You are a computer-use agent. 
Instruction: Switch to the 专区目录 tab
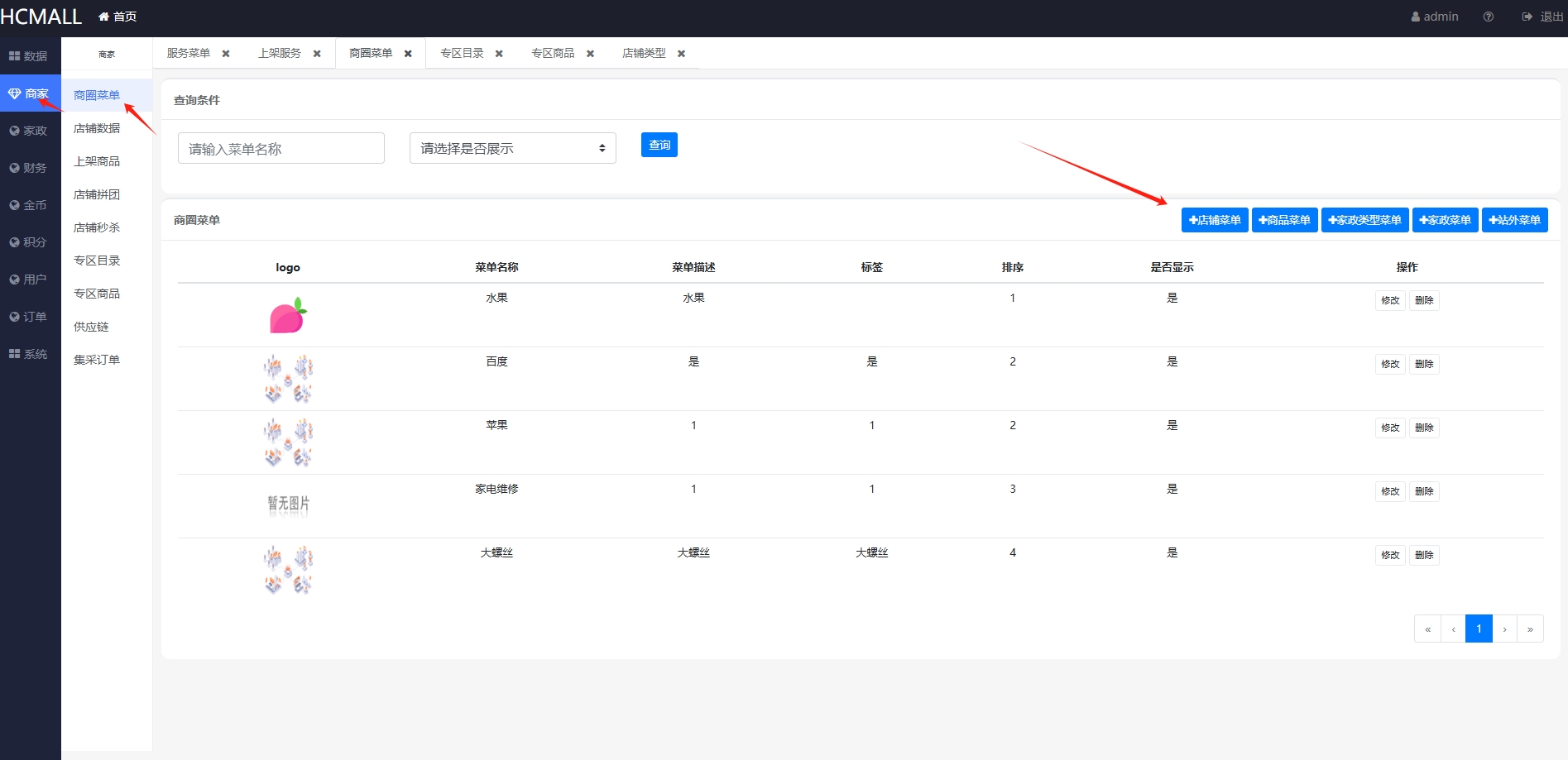[462, 53]
